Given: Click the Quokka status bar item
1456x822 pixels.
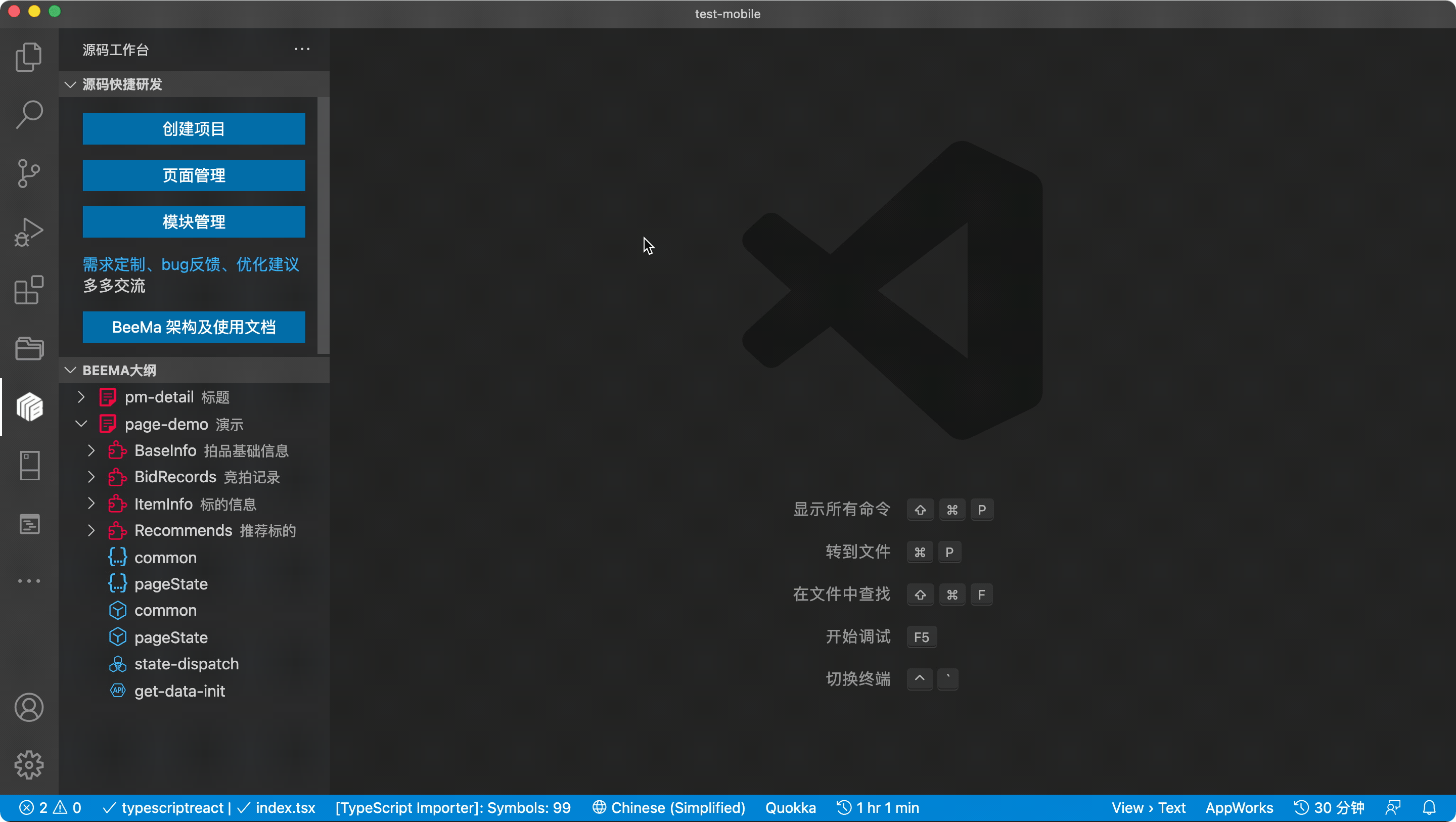Looking at the screenshot, I should click(x=790, y=807).
